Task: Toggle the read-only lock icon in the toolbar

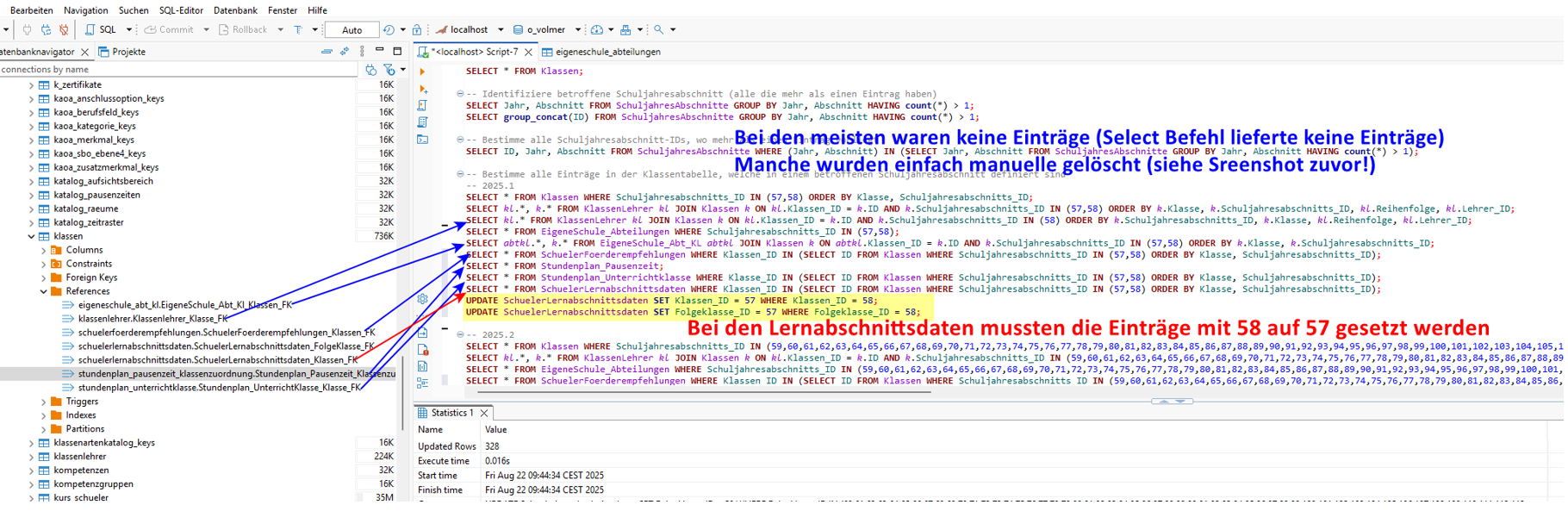Action: click(417, 29)
